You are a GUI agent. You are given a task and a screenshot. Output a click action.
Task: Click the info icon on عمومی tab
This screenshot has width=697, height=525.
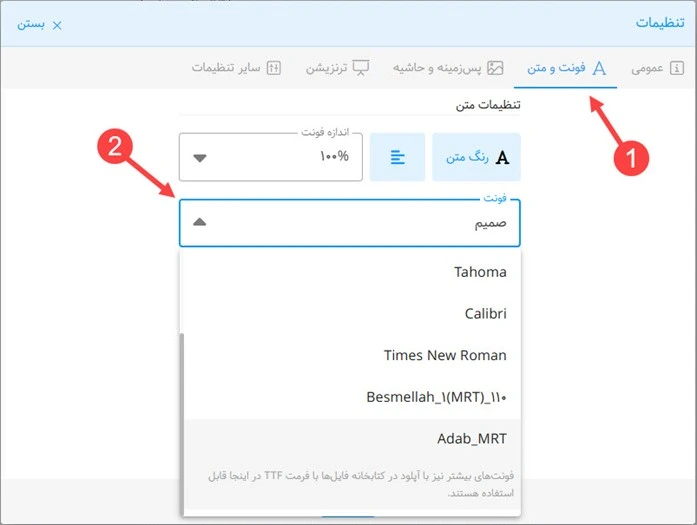click(x=677, y=68)
